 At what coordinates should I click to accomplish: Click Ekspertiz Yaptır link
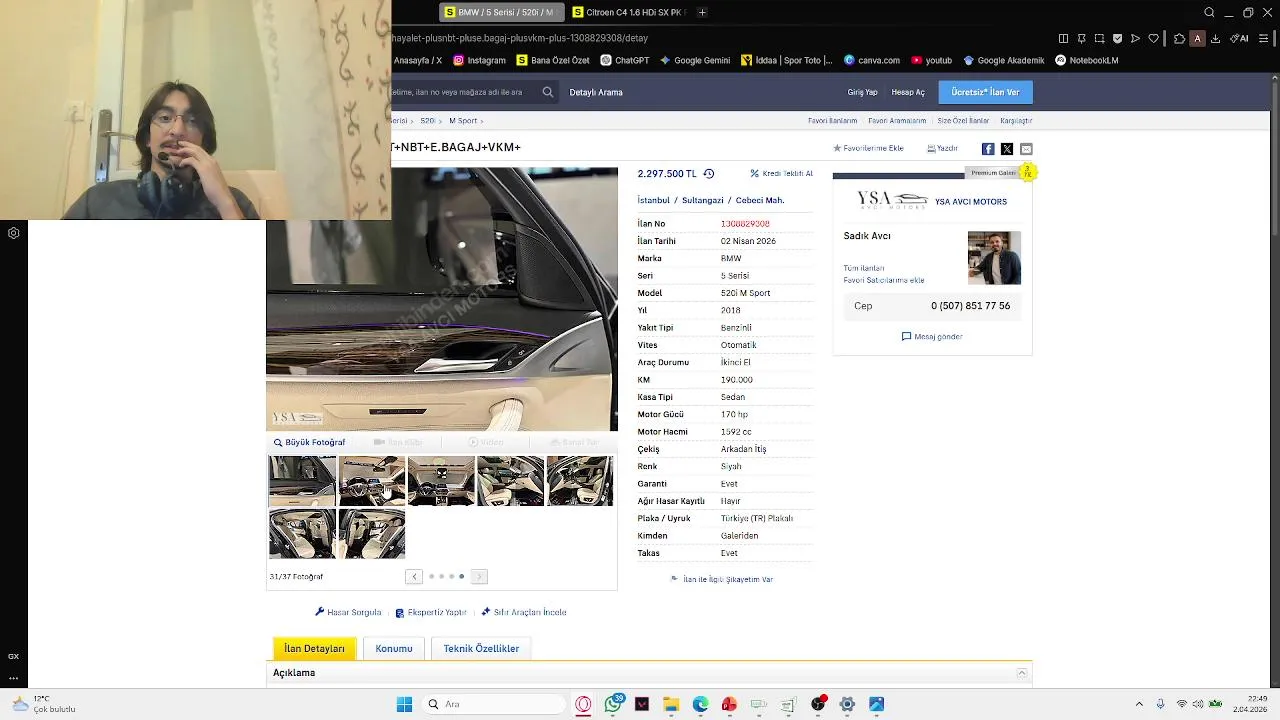(431, 612)
